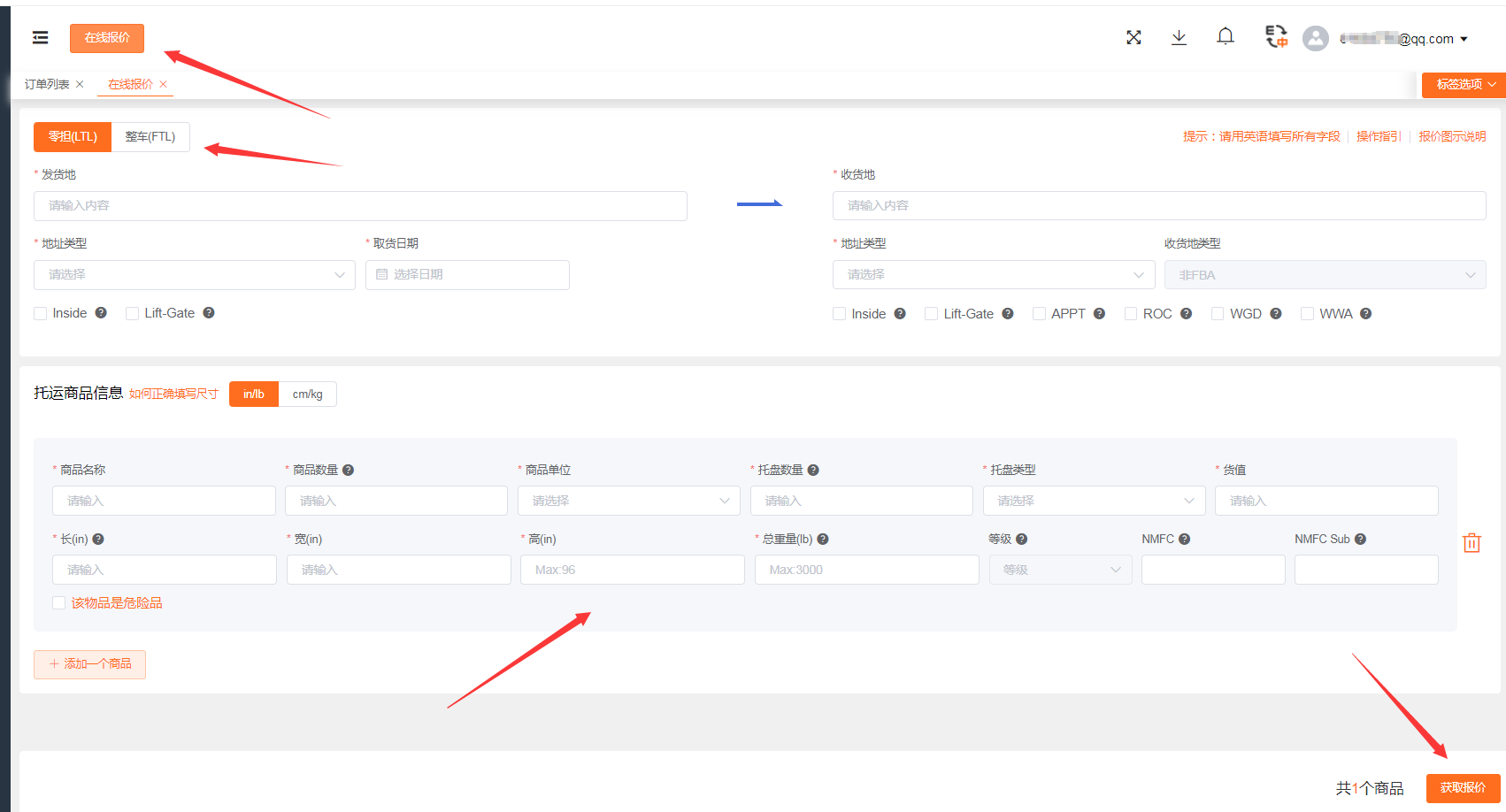The height and width of the screenshot is (812, 1506).
Task: Switch to 整车(FTL) tab
Action: (x=150, y=137)
